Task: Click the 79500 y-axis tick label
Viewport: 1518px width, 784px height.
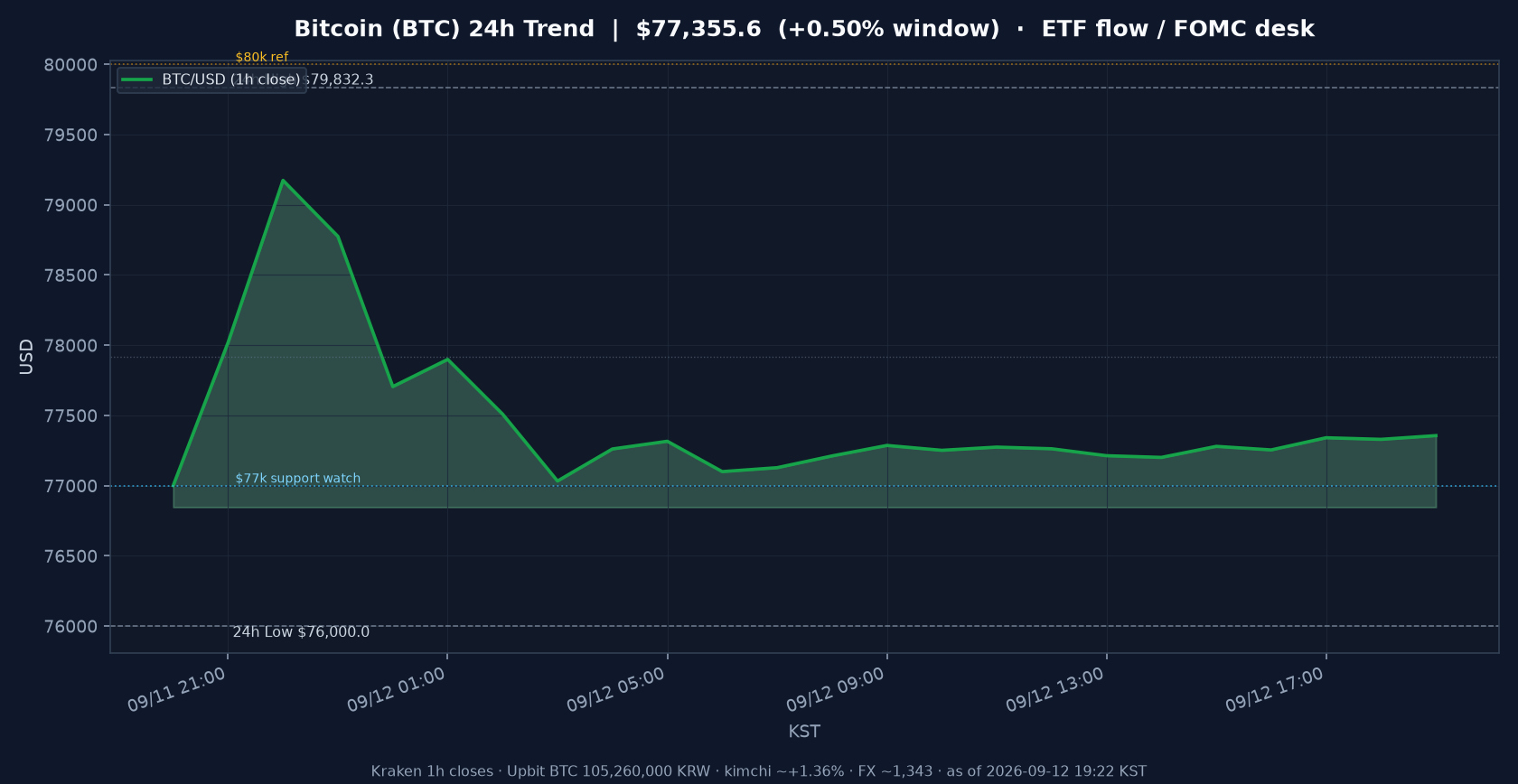Action: point(70,135)
